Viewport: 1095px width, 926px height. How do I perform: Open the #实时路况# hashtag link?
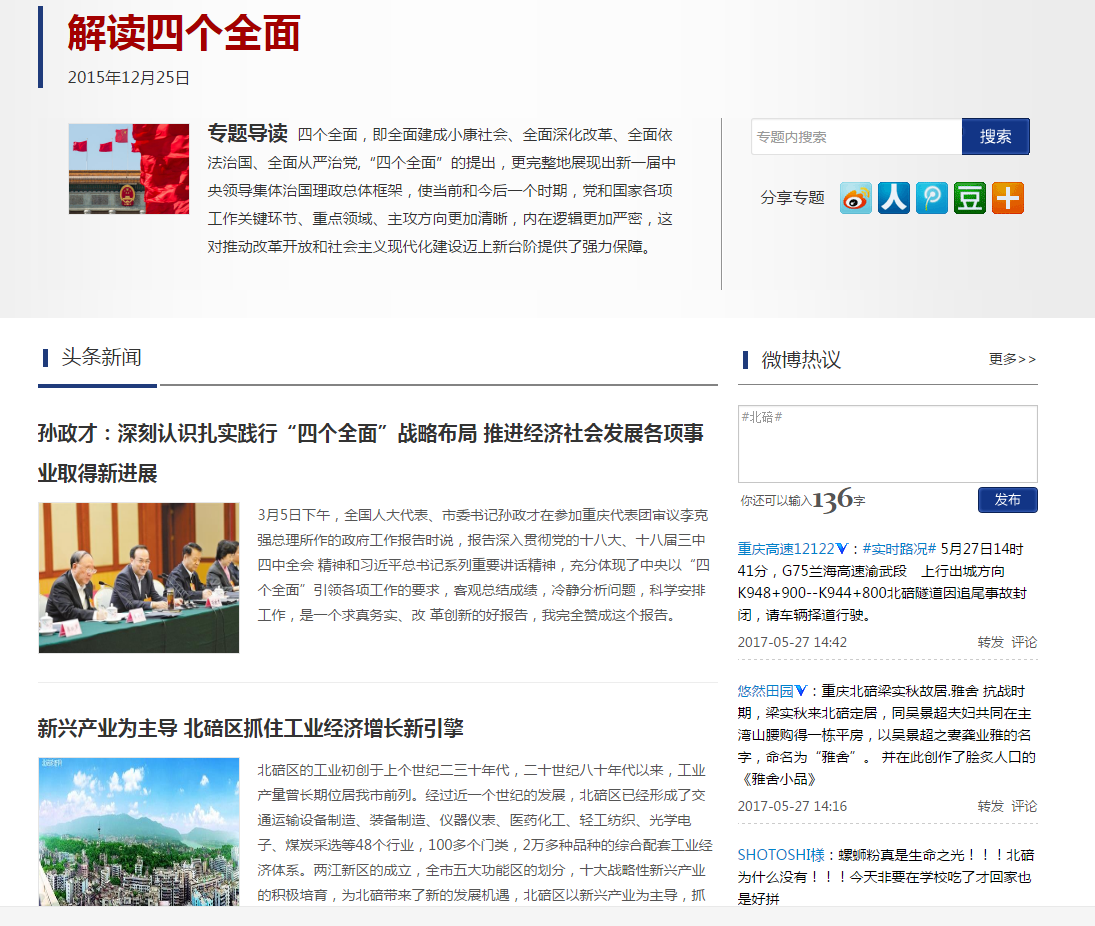tap(899, 549)
